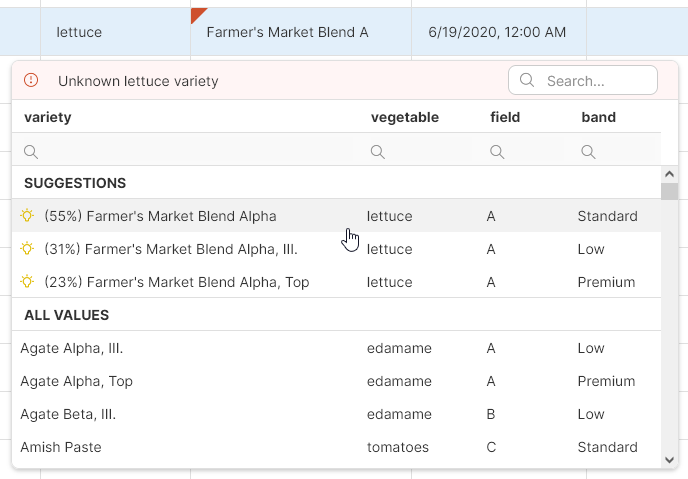Viewport: 688px width, 479px height.
Task: Select the Amish Paste tomatoes row
Action: 61,447
